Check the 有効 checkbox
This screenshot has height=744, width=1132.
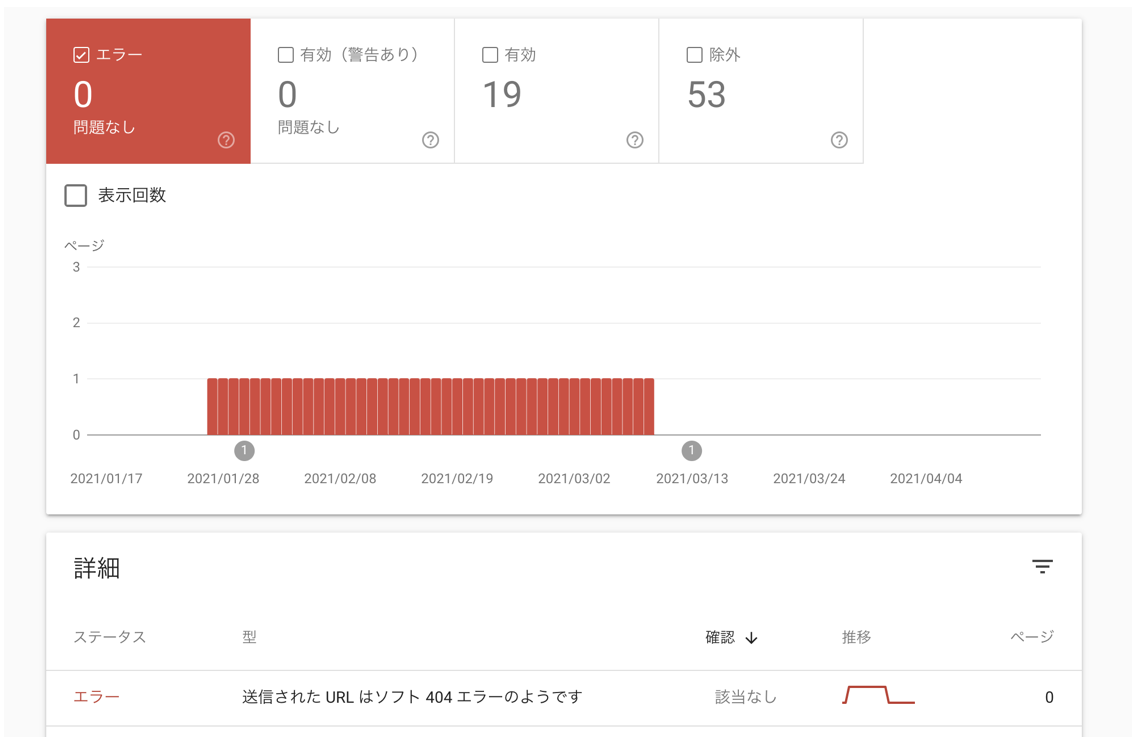coord(490,55)
